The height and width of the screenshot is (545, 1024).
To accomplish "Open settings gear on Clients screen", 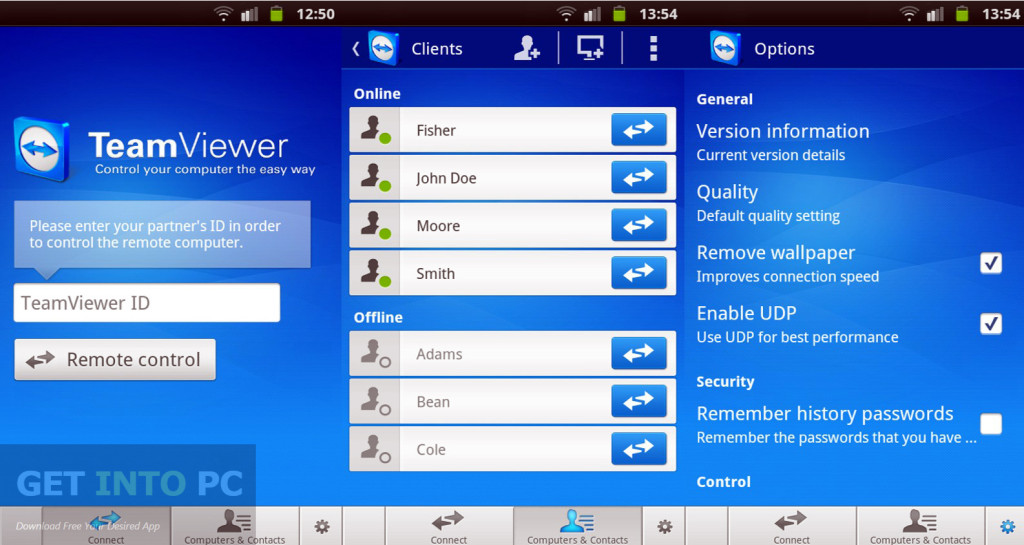I will [x=665, y=526].
